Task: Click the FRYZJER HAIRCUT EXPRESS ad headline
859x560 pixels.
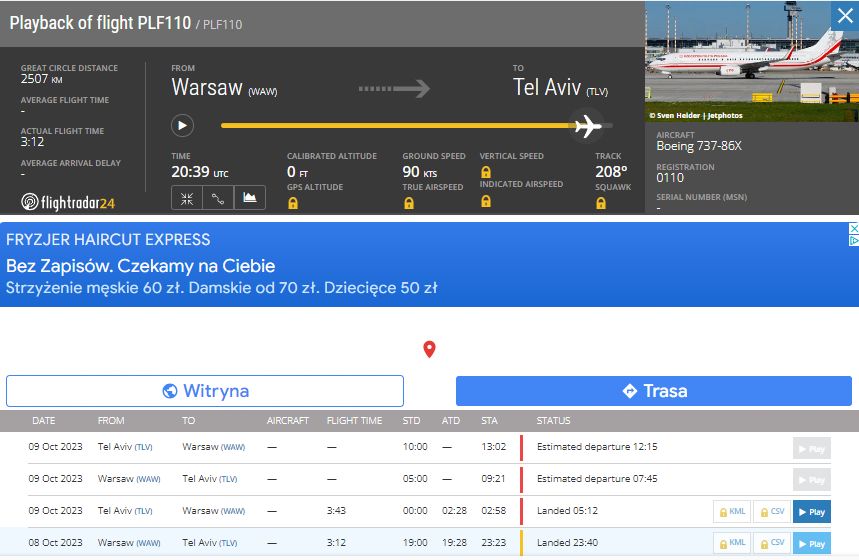Action: pyautogui.click(x=108, y=239)
